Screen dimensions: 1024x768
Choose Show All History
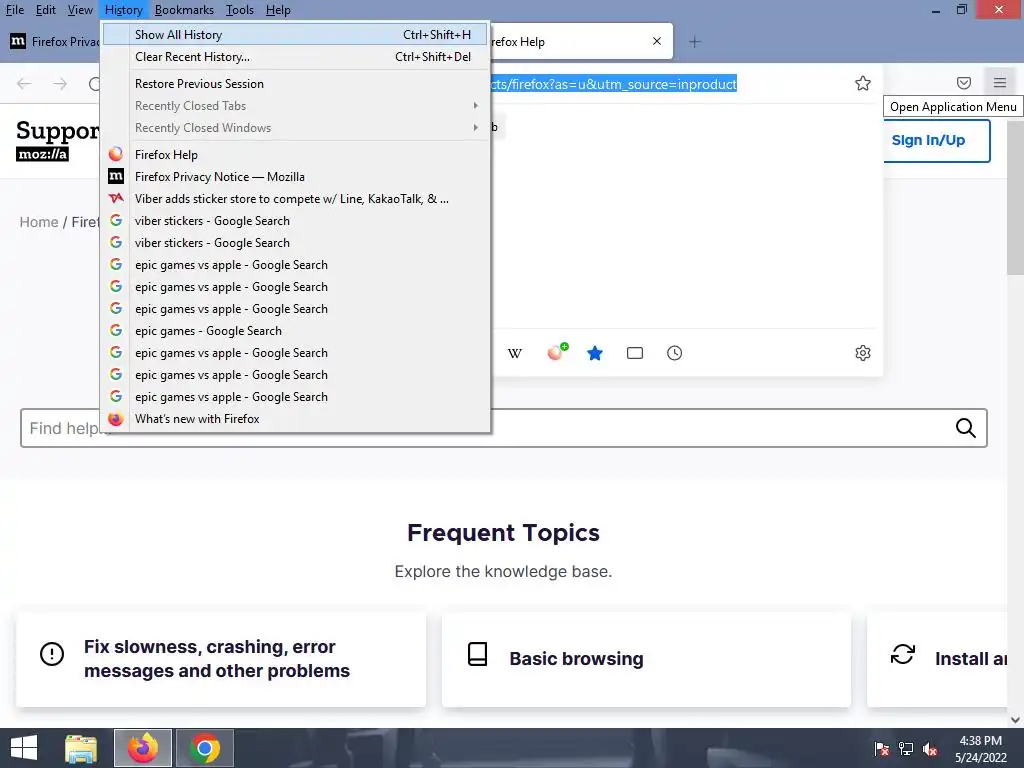tap(295, 35)
